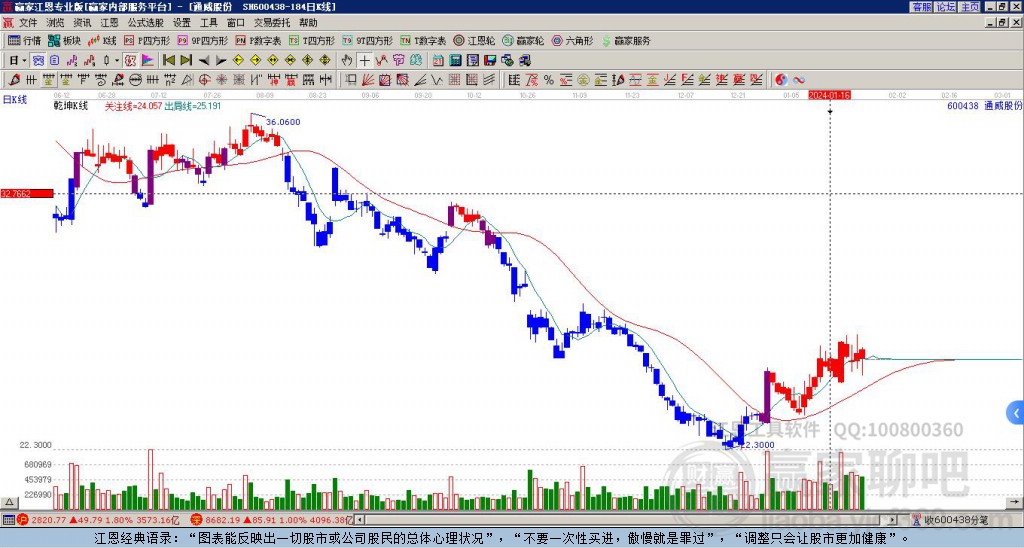Click the up-triangle button at volume pane
1024x548 pixels.
(9, 502)
